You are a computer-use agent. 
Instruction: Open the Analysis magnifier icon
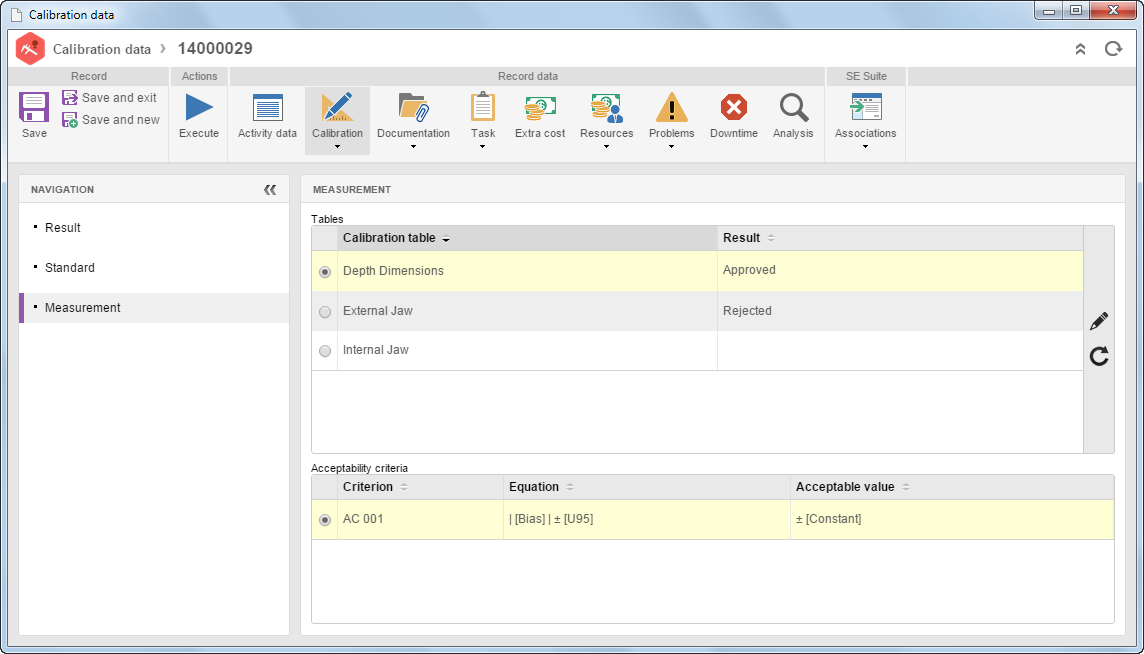[x=793, y=107]
